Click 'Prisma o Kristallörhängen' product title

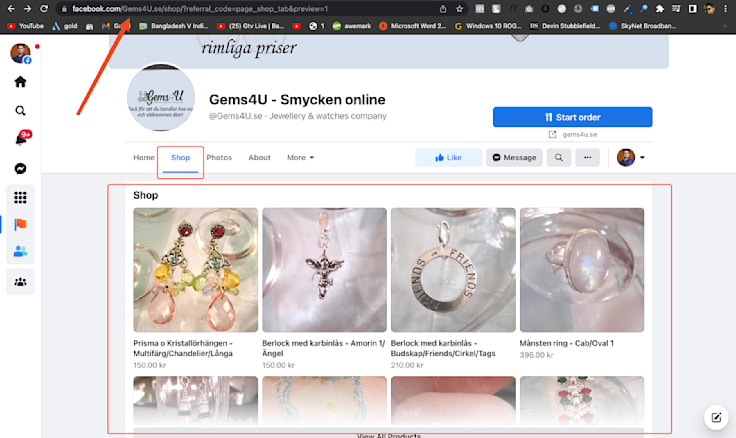pyautogui.click(x=183, y=348)
